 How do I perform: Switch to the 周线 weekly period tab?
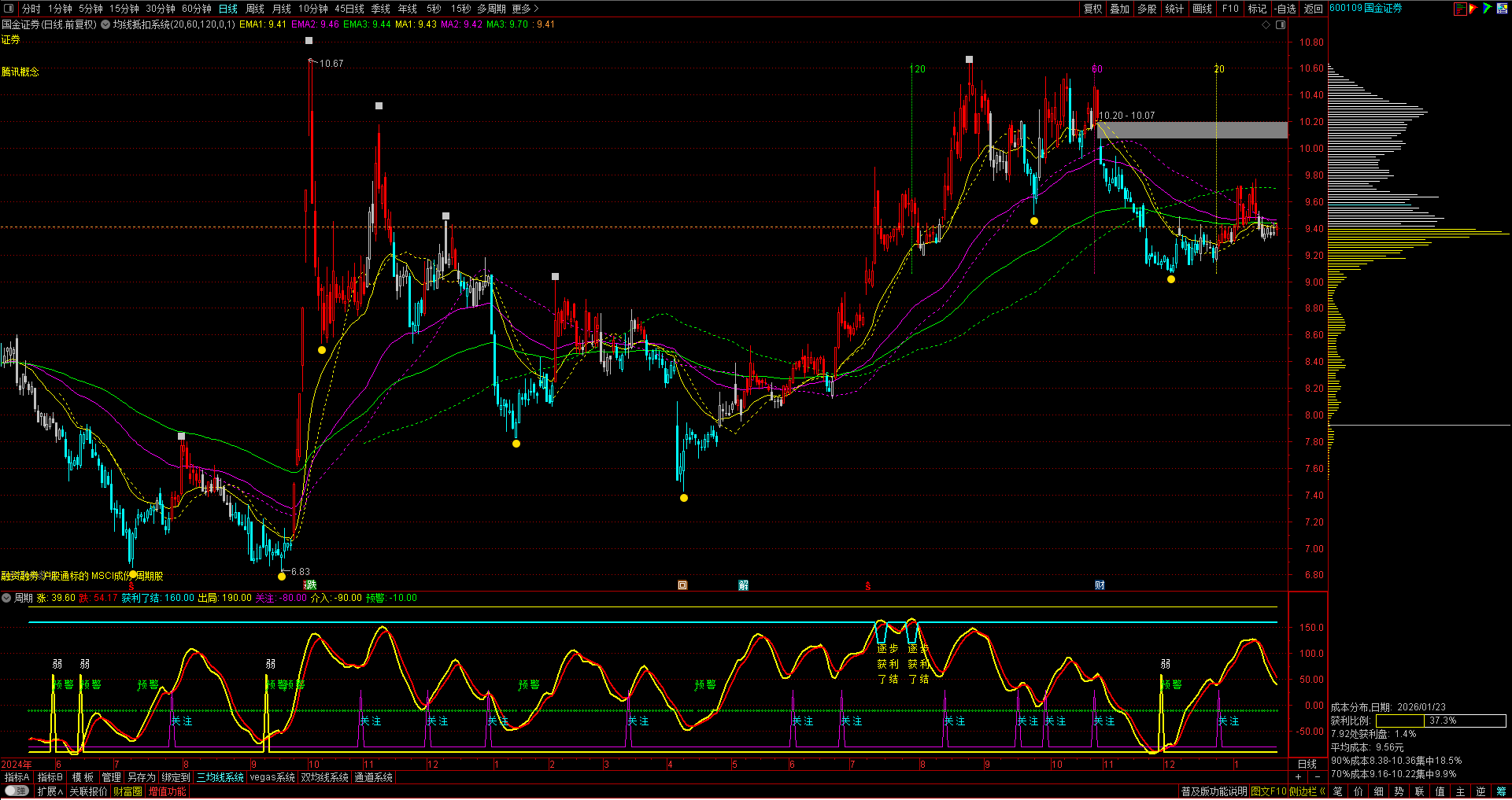[255, 9]
